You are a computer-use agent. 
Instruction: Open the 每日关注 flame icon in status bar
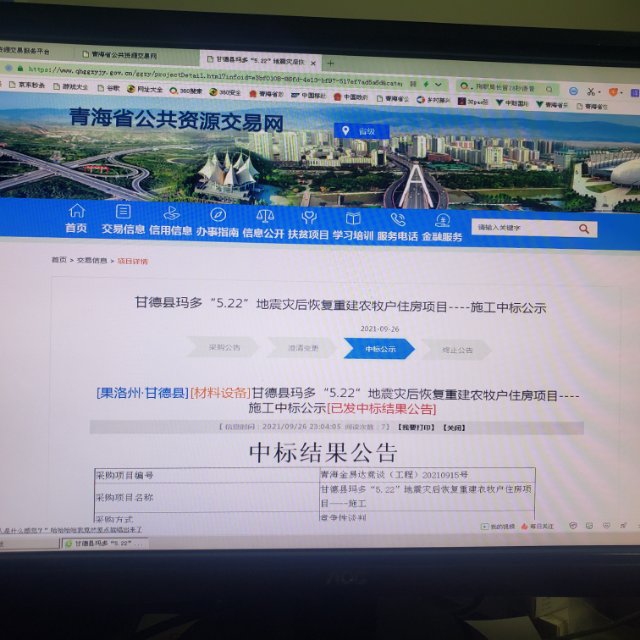pos(537,526)
